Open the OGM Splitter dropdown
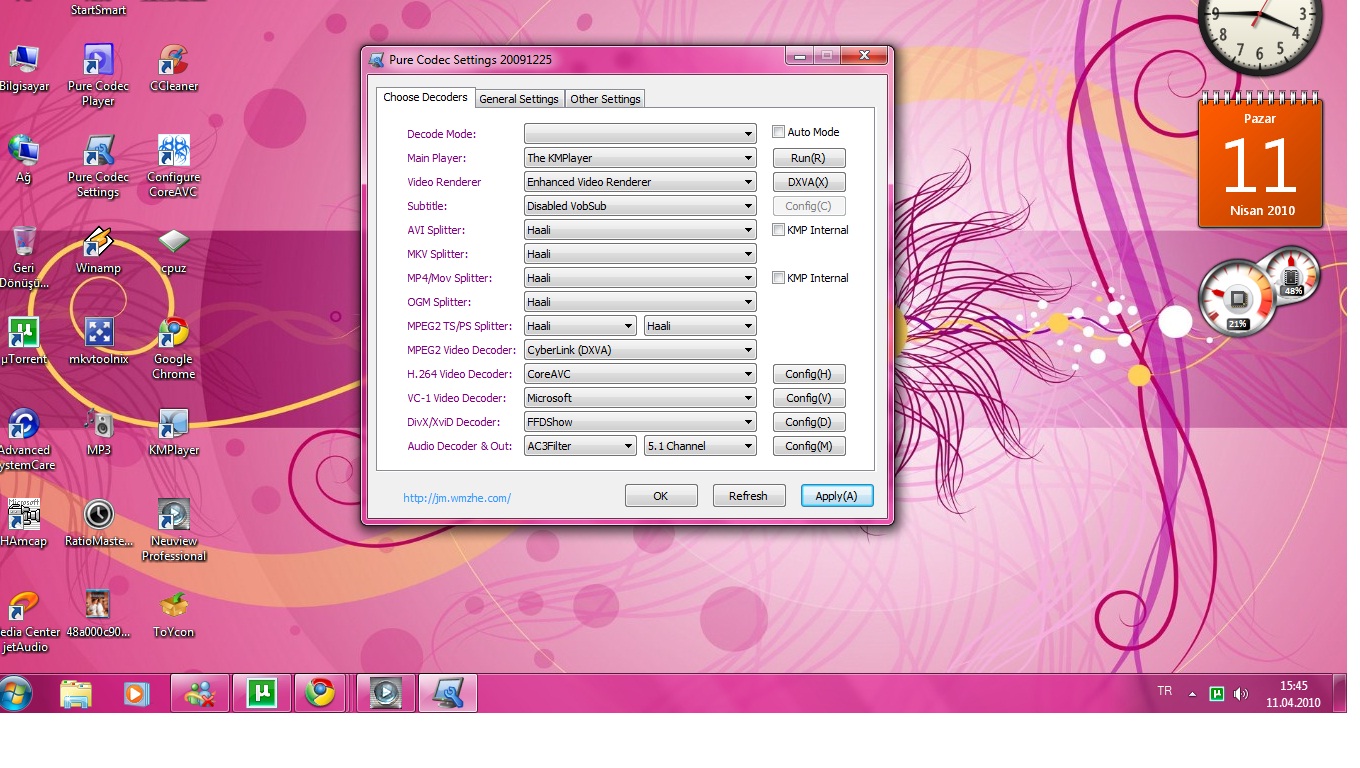Image resolution: width=1360 pixels, height=768 pixels. pyautogui.click(x=640, y=302)
